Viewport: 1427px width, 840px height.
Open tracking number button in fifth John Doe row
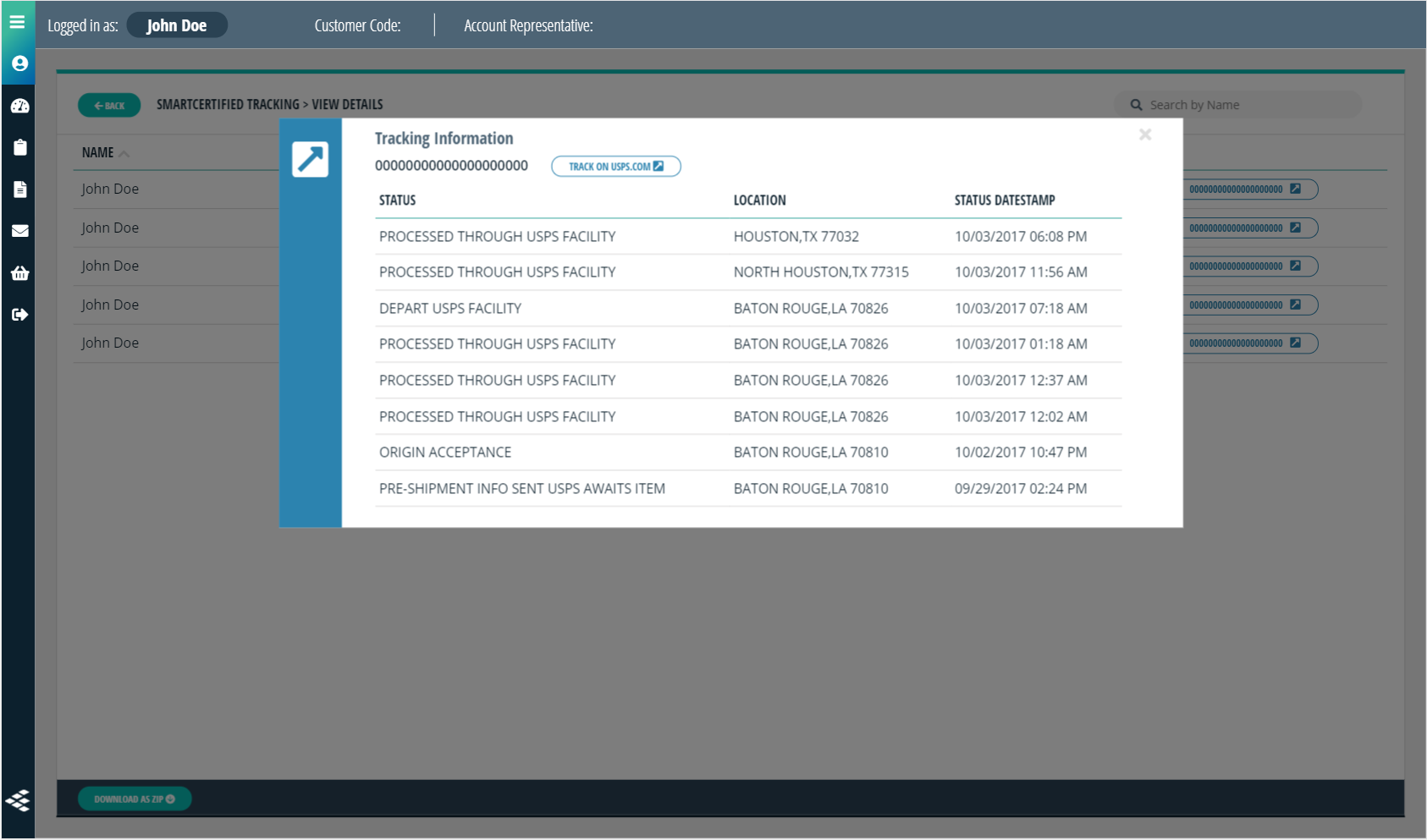pos(1249,343)
